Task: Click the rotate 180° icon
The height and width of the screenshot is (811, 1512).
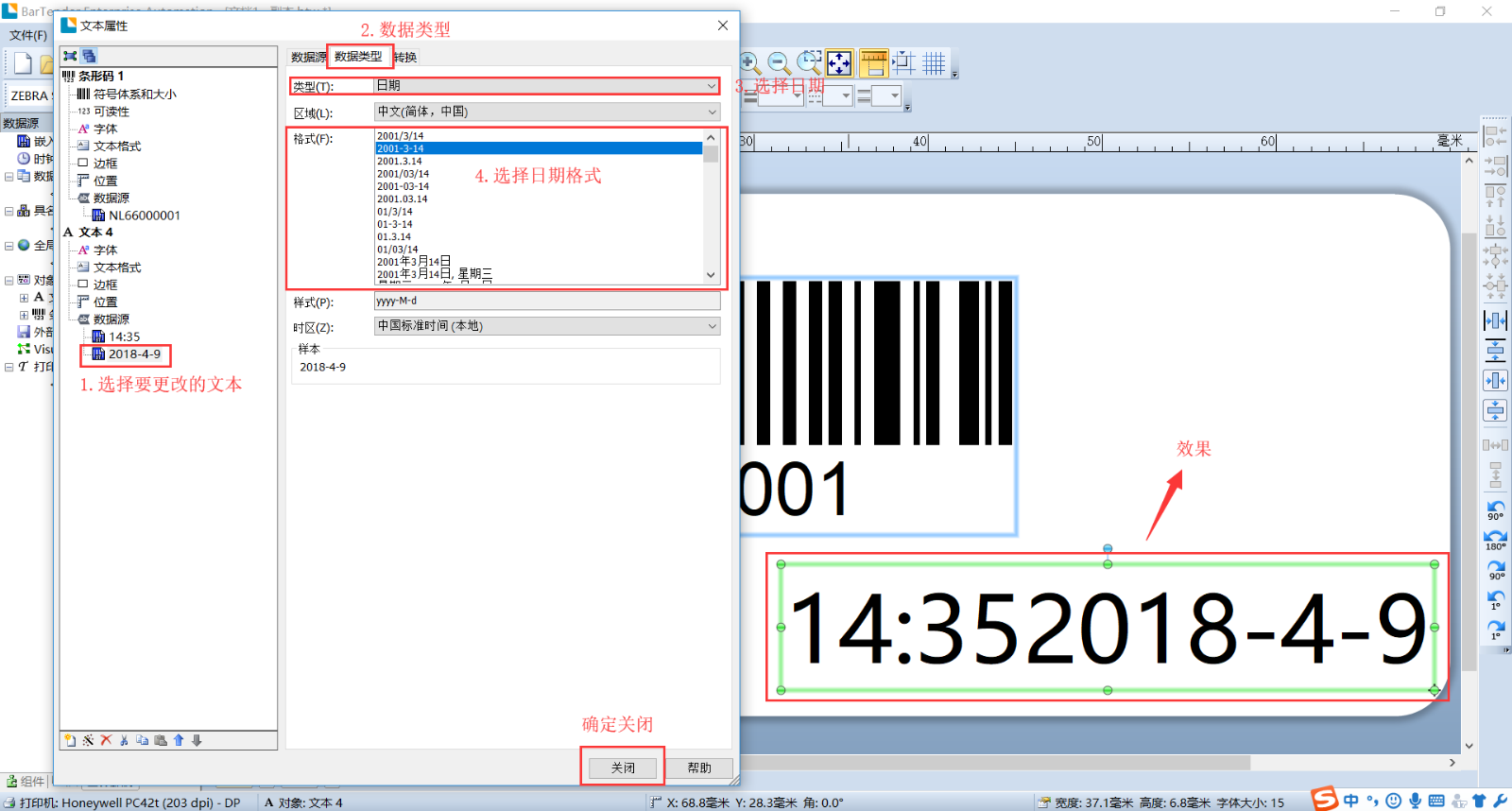Action: click(1495, 539)
